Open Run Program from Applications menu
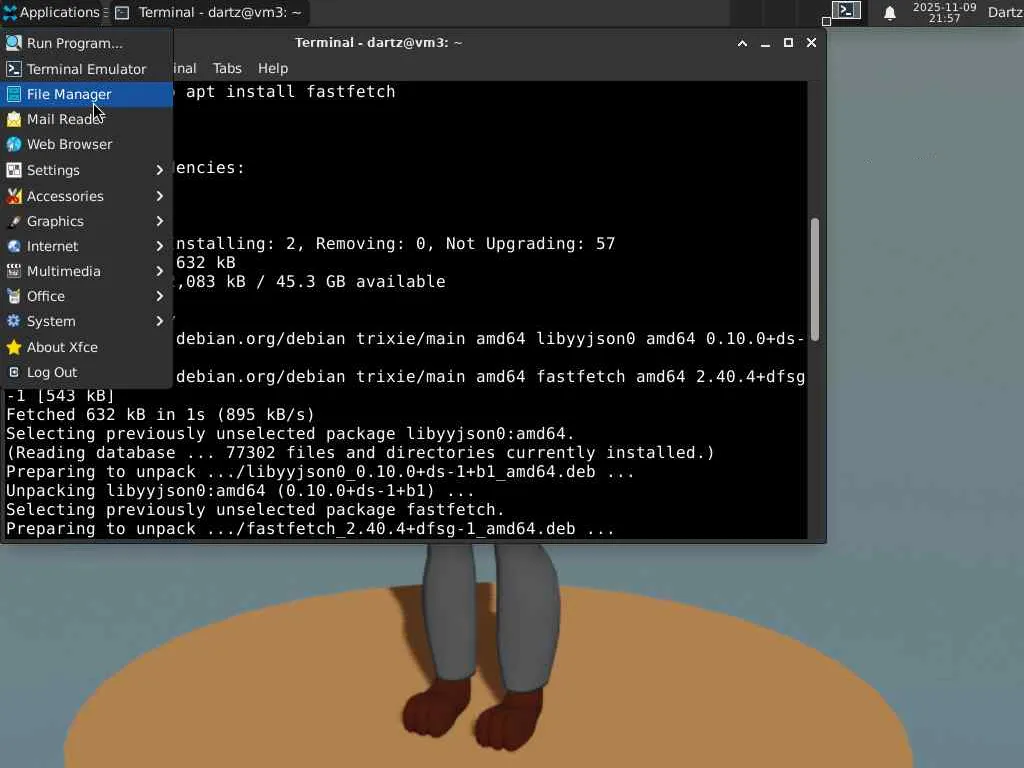The image size is (1024, 768). (86, 43)
